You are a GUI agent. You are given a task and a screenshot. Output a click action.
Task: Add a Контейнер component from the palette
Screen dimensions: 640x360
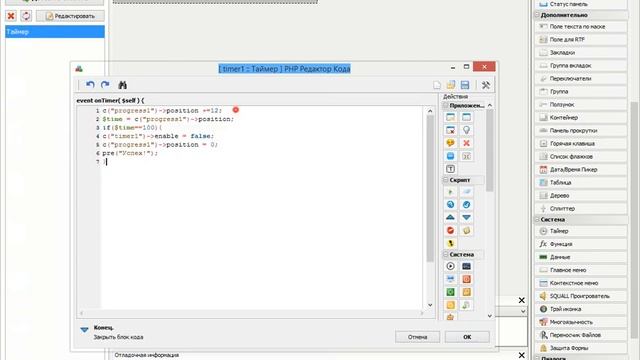tap(581, 118)
